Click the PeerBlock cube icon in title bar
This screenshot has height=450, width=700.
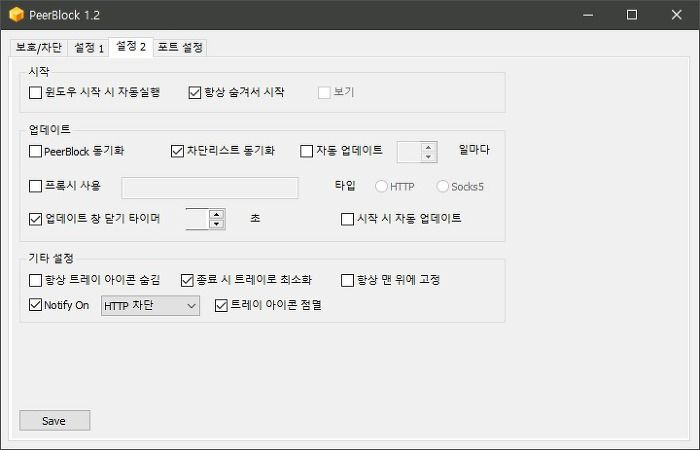coord(17,15)
